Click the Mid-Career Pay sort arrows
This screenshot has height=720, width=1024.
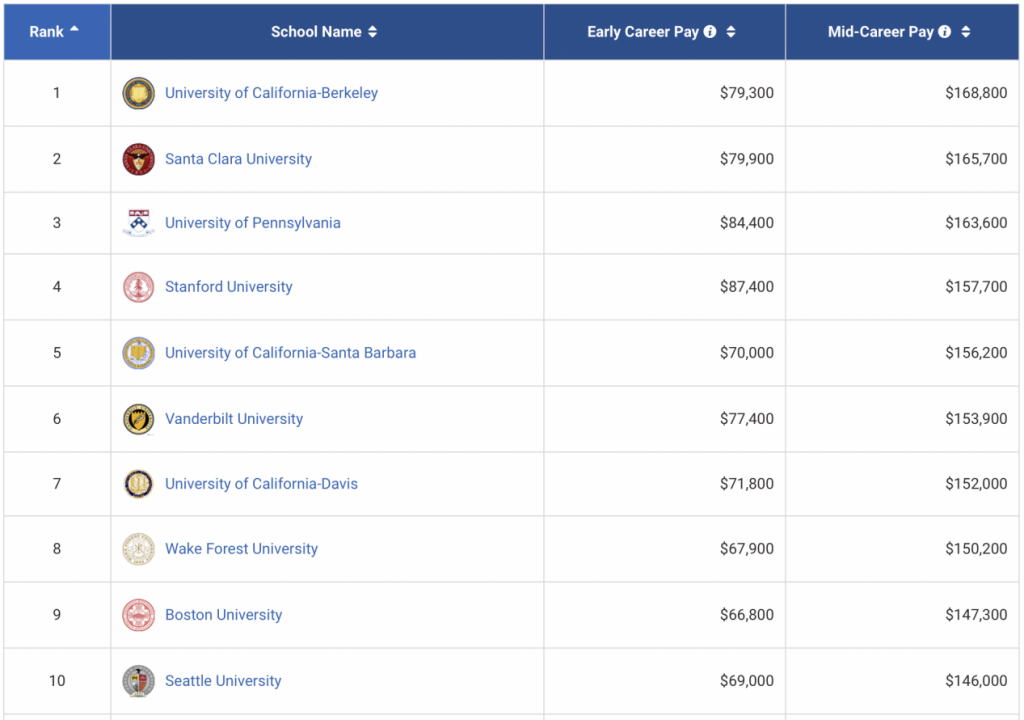click(x=965, y=31)
